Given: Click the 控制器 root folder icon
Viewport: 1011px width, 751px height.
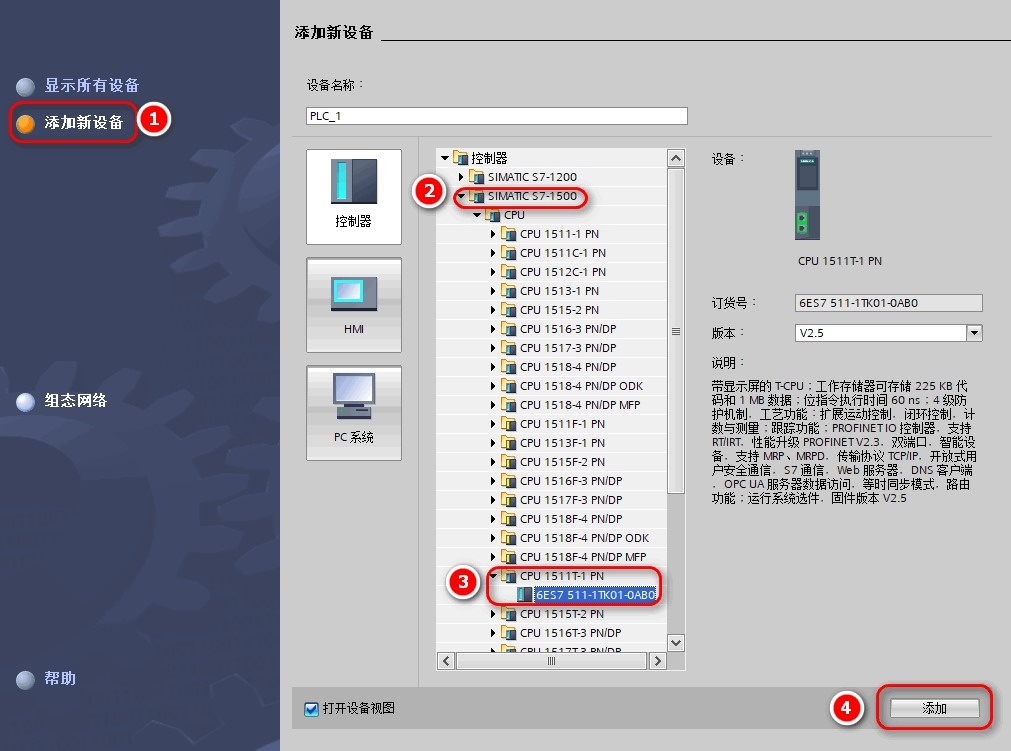Looking at the screenshot, I should [460, 158].
